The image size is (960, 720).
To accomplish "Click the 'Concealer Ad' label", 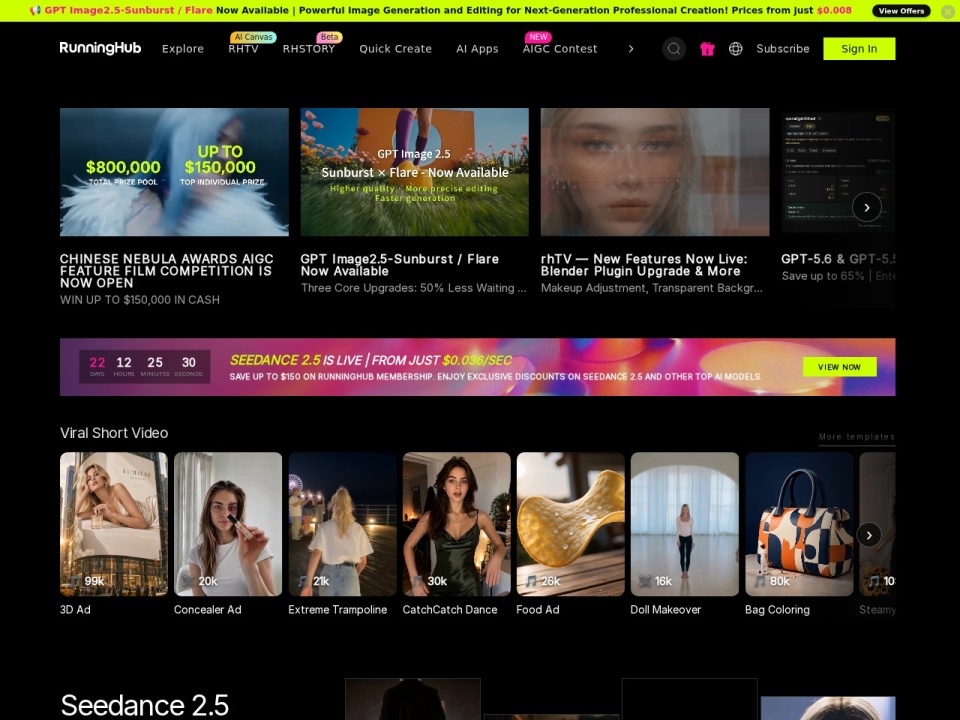I will click(x=208, y=610).
